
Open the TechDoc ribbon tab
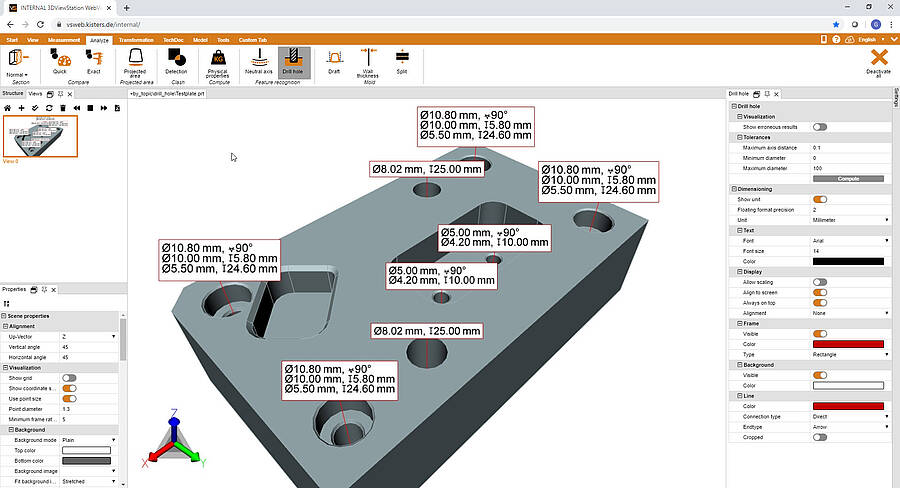tap(173, 40)
